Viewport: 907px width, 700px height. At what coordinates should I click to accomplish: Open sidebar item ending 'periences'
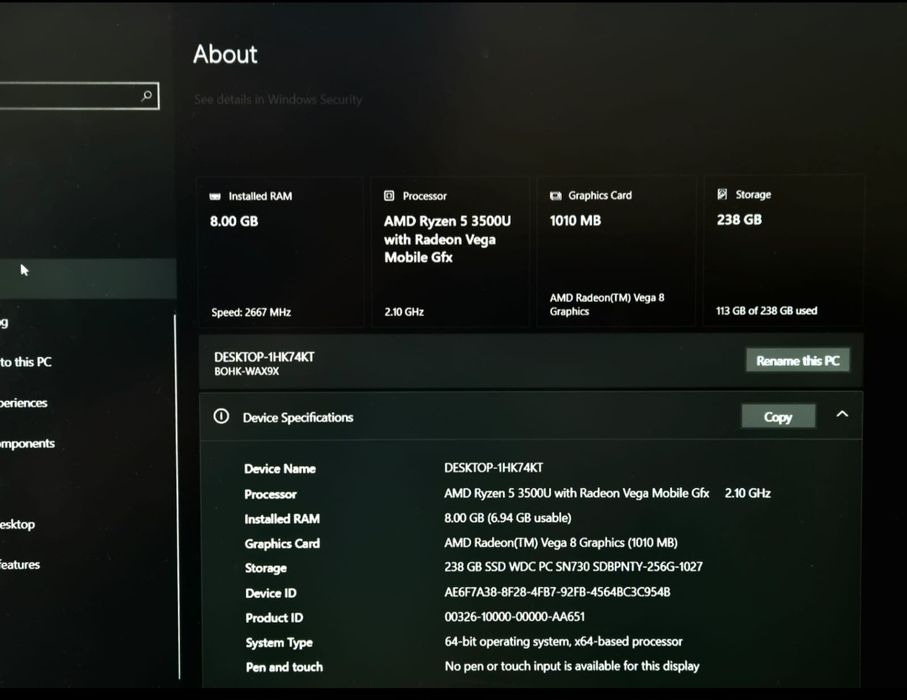[24, 403]
